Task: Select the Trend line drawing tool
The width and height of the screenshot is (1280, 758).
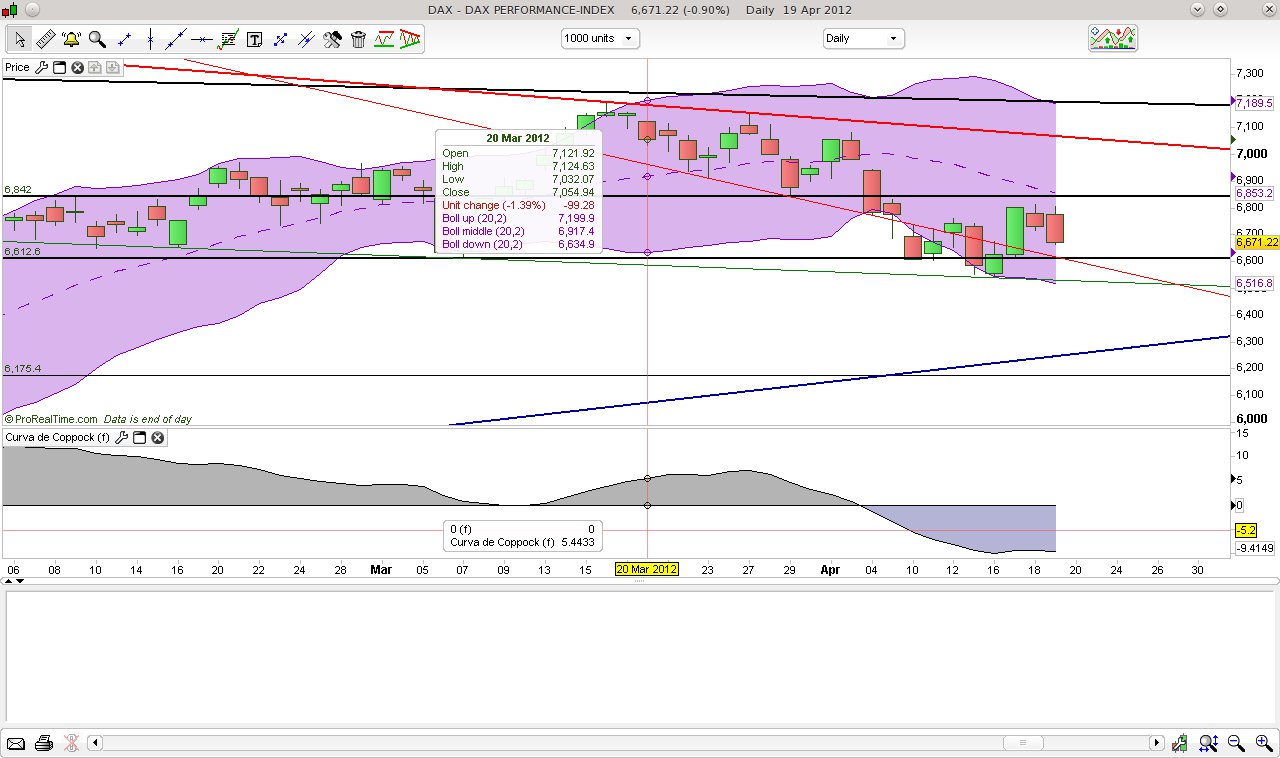Action: 177,40
